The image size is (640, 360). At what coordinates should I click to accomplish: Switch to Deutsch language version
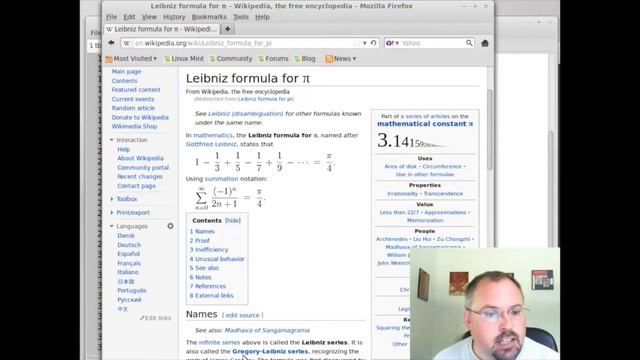click(129, 245)
